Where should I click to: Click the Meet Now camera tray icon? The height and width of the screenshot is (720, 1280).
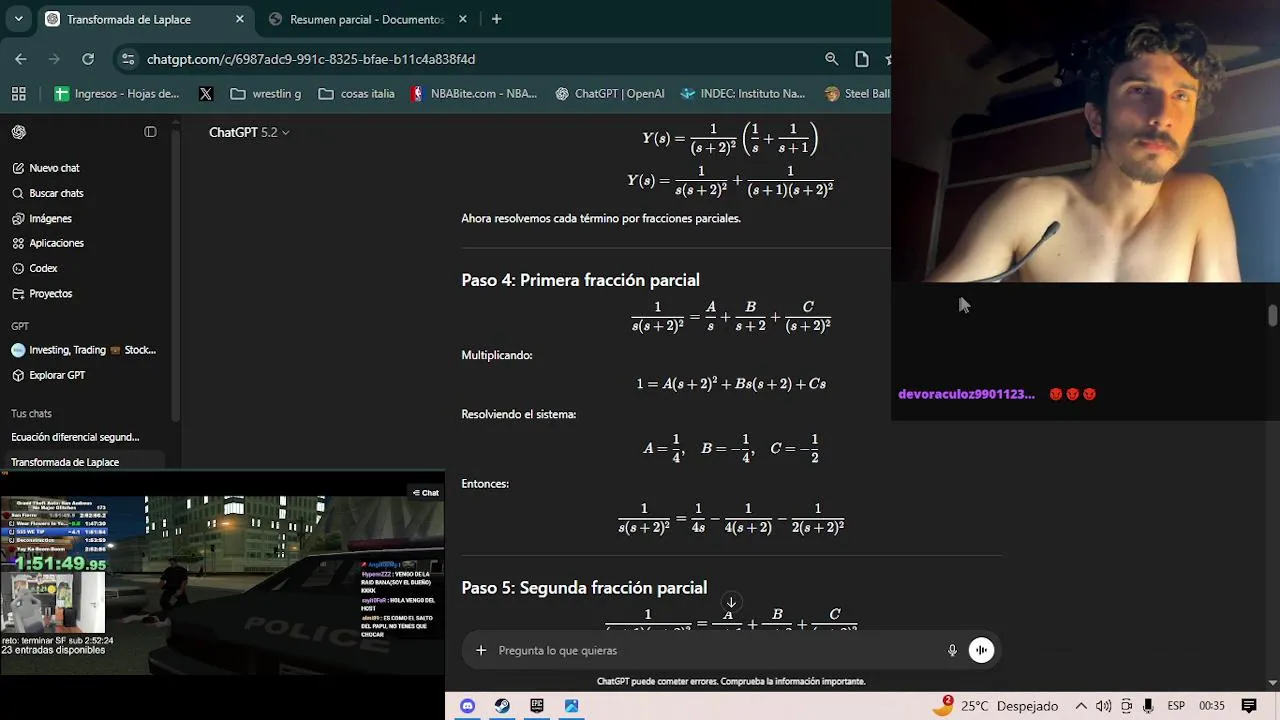pos(1126,706)
